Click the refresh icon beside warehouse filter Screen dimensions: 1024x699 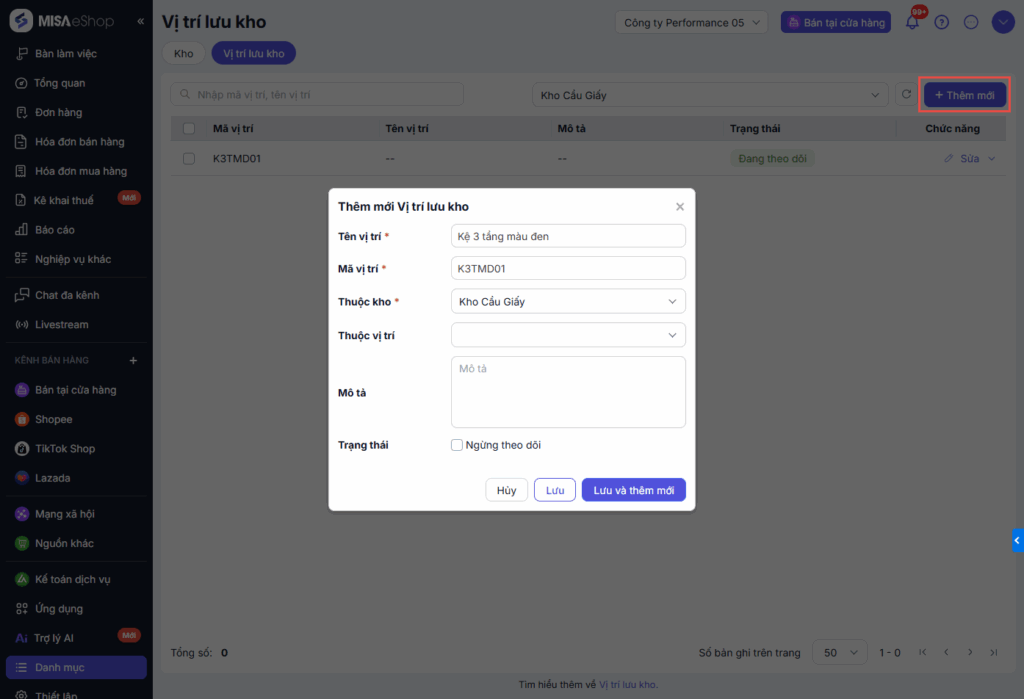(x=906, y=95)
